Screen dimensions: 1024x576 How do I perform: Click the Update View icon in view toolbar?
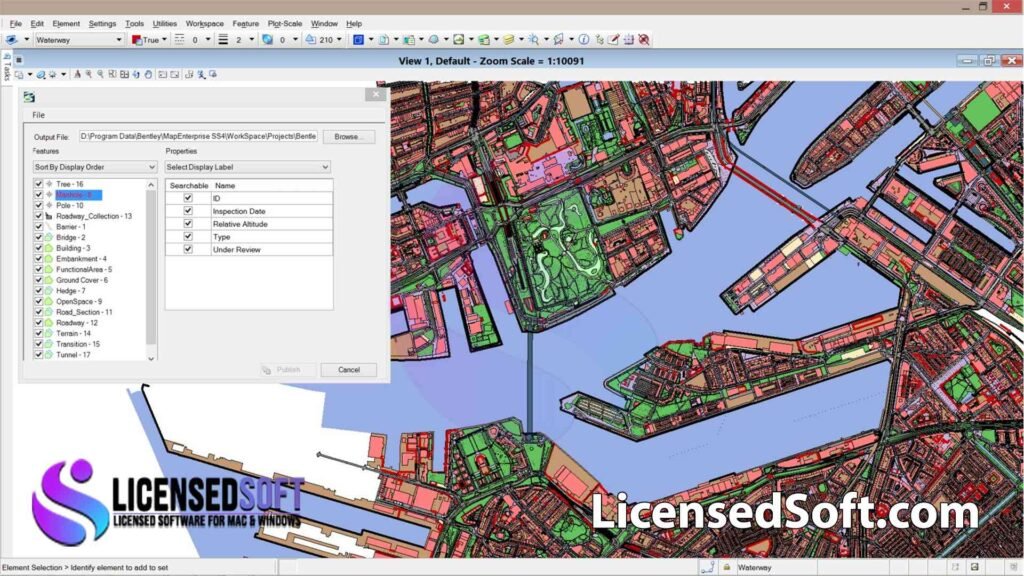(77, 74)
